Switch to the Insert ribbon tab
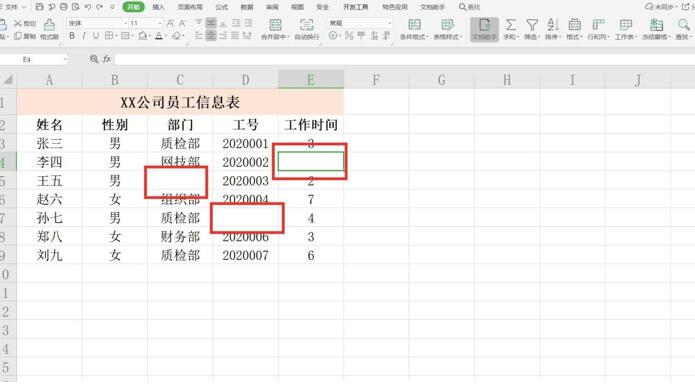695x384 pixels. (x=158, y=7)
